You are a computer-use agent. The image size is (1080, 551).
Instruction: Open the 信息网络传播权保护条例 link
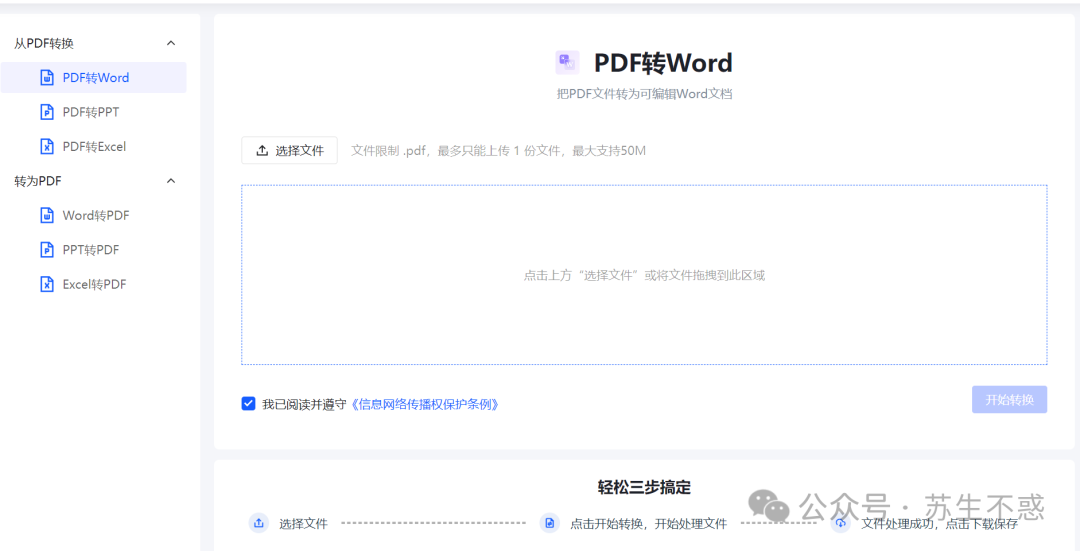(x=424, y=404)
